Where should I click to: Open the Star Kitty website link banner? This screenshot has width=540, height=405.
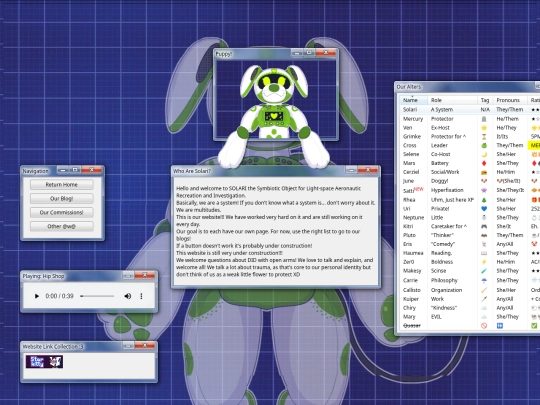pyautogui.click(x=44, y=362)
